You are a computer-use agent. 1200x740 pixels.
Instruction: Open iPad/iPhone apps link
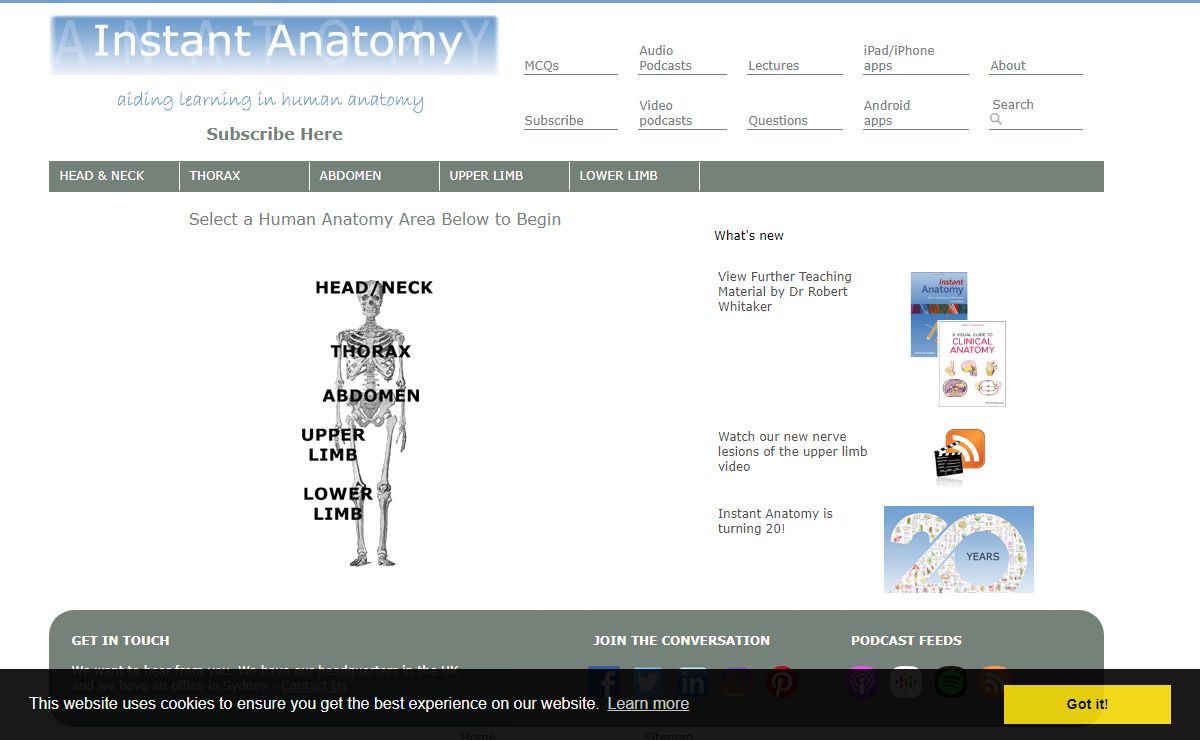click(x=899, y=58)
